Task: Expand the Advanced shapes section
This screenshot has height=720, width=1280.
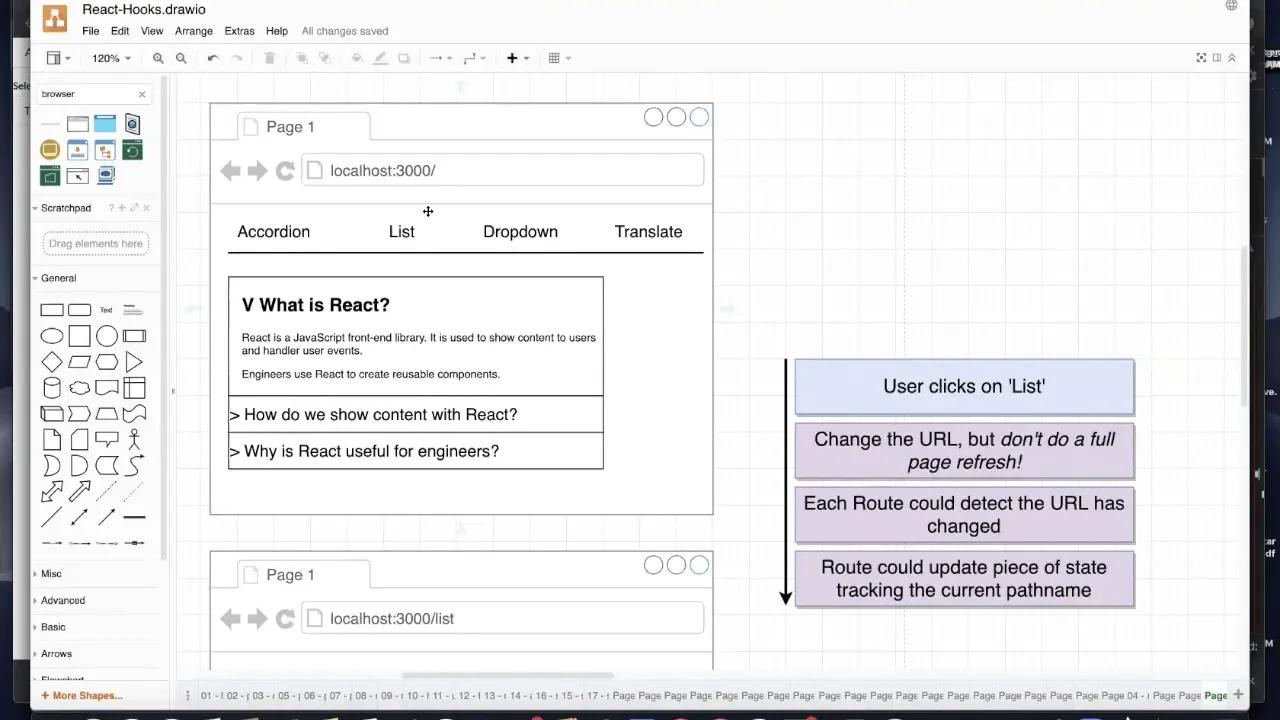Action: point(62,600)
